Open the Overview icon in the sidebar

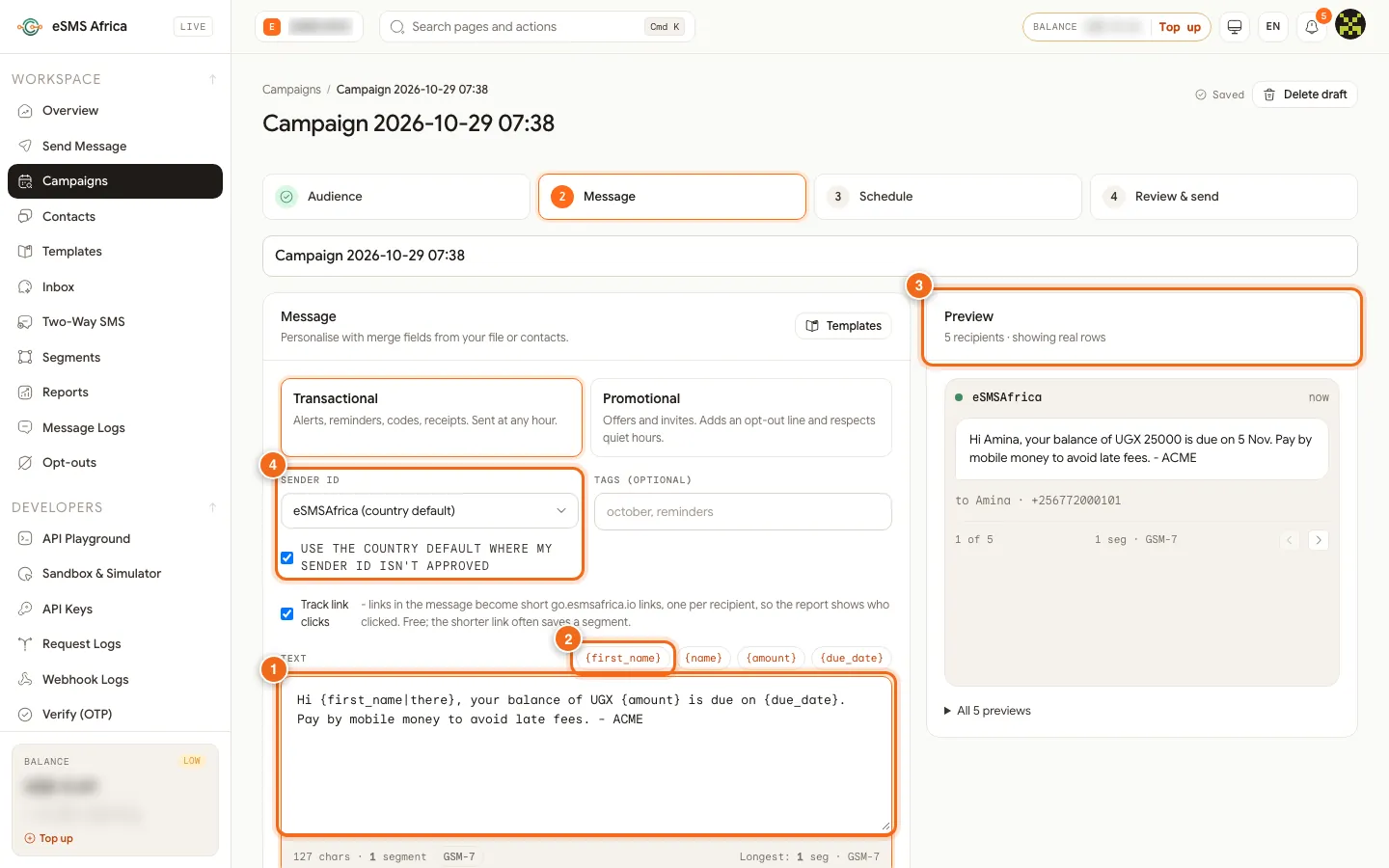point(25,111)
